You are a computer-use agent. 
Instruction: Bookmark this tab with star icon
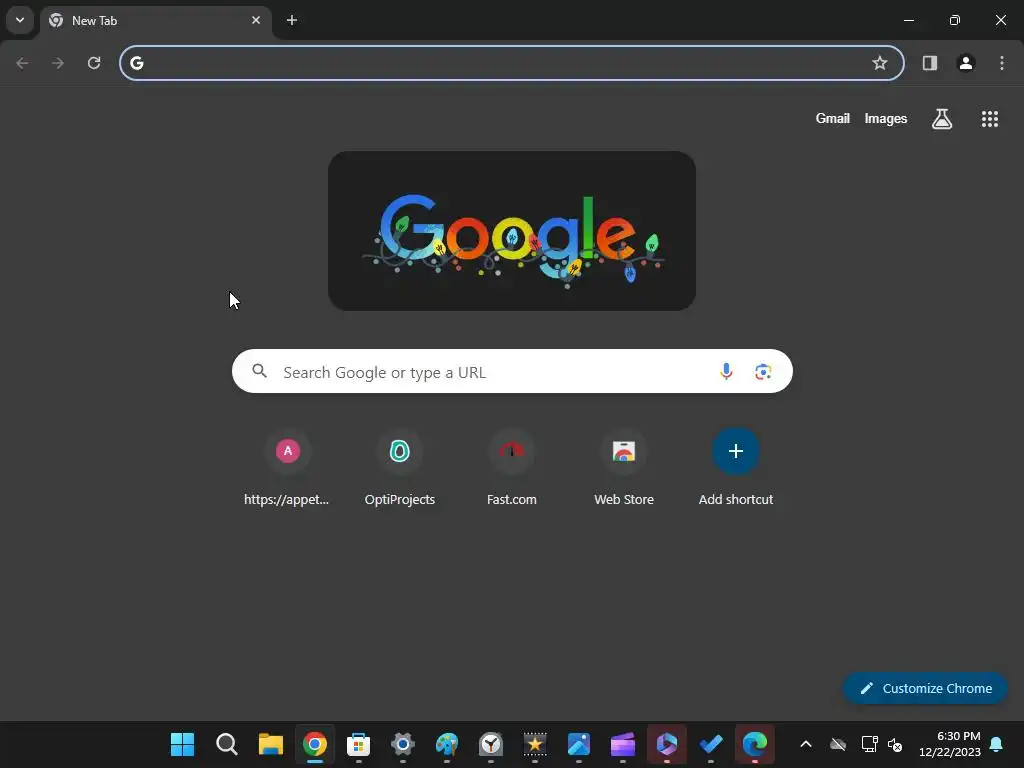click(880, 63)
